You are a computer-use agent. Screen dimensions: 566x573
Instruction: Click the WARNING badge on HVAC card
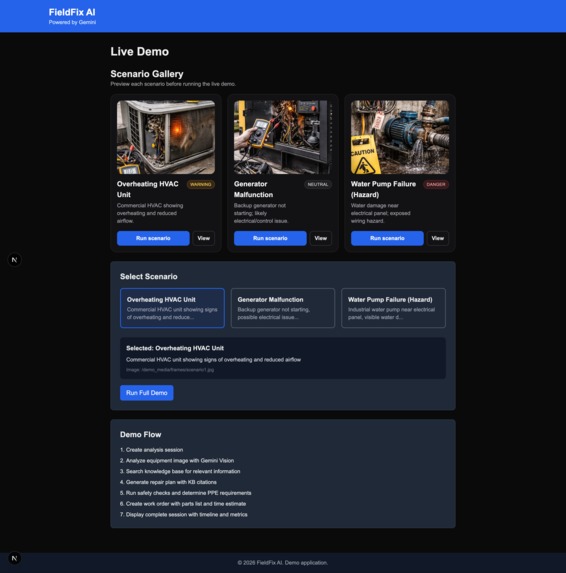[x=201, y=185]
